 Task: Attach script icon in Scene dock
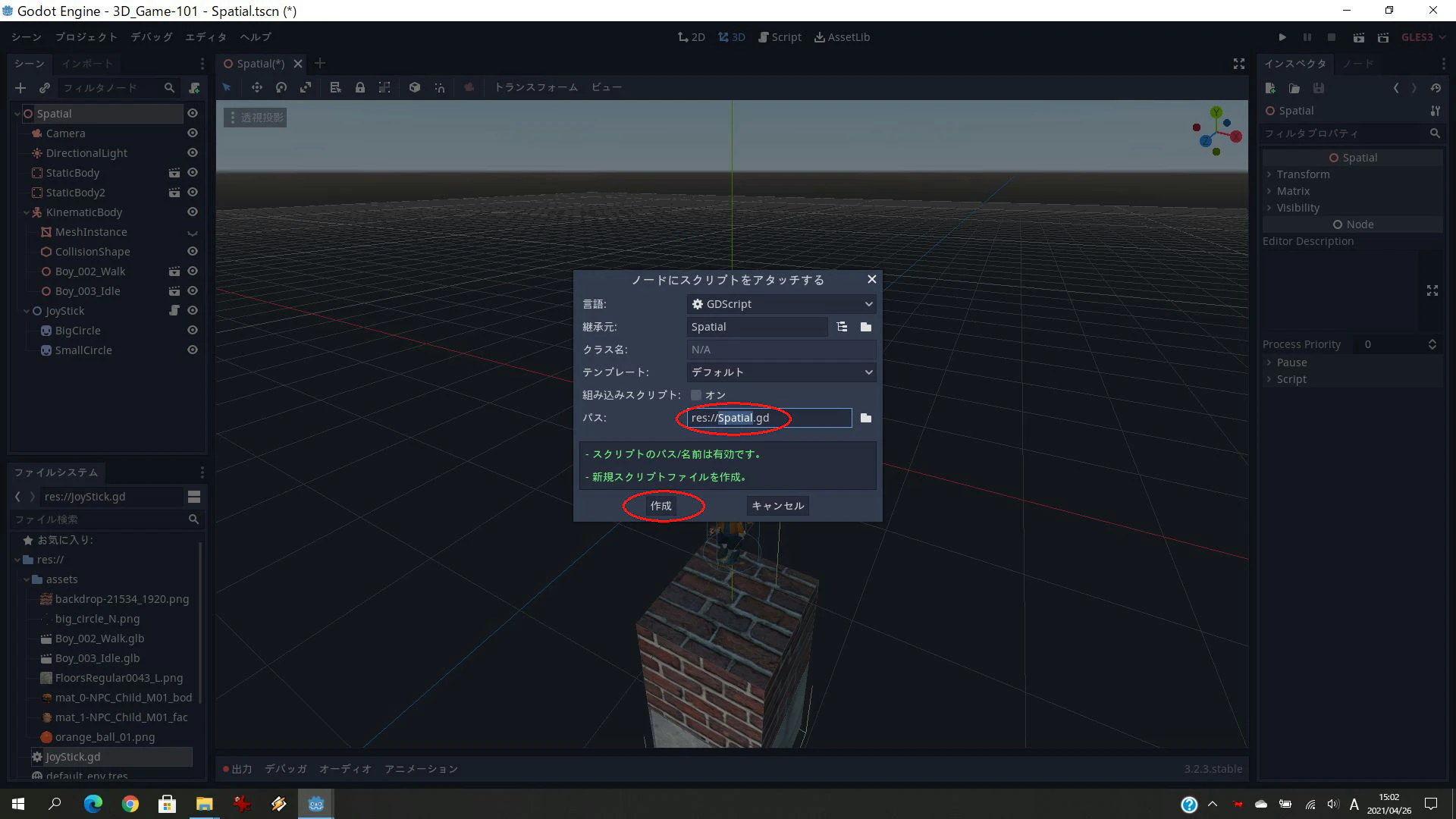click(x=194, y=88)
